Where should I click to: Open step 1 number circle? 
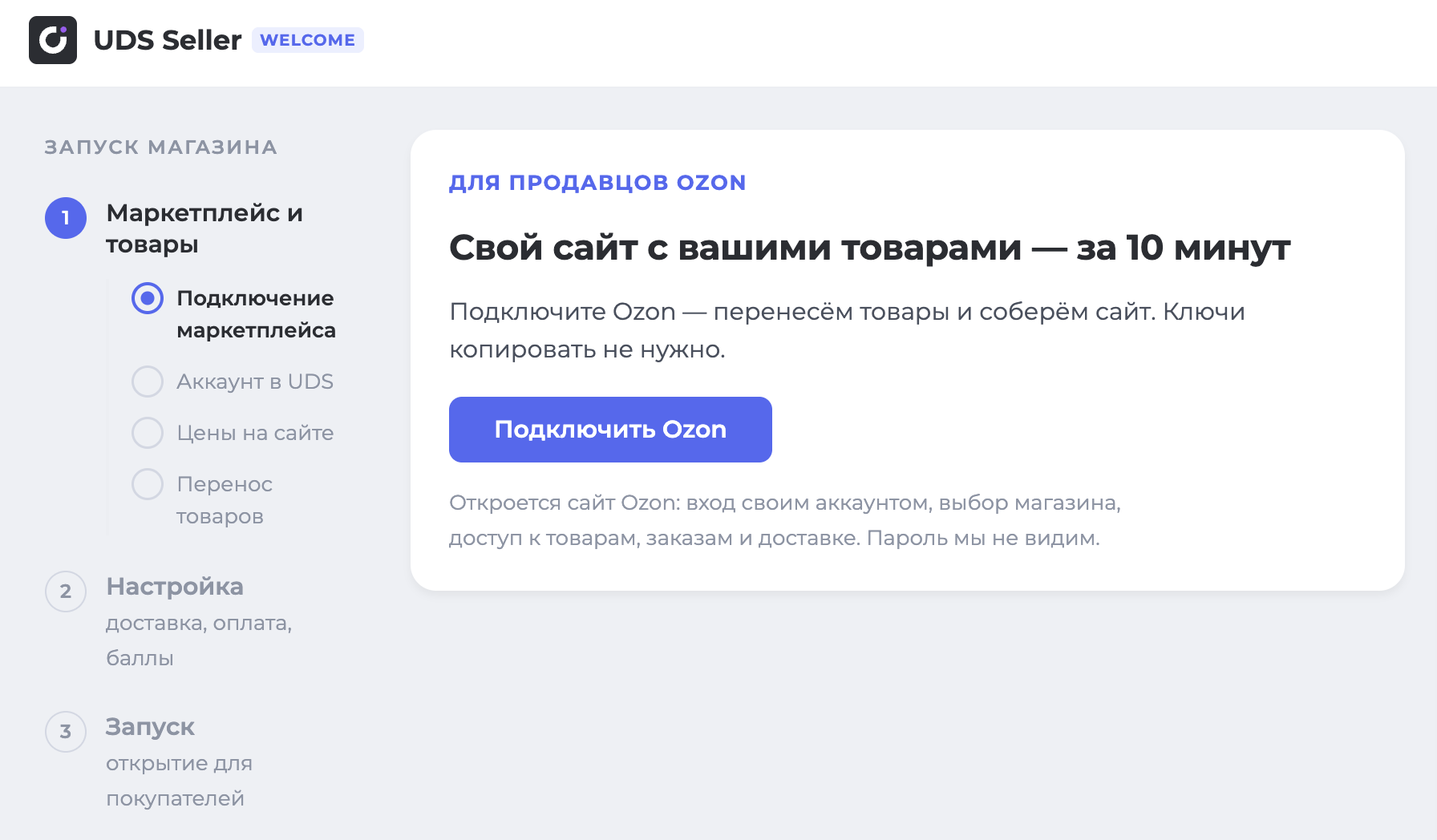(x=66, y=218)
